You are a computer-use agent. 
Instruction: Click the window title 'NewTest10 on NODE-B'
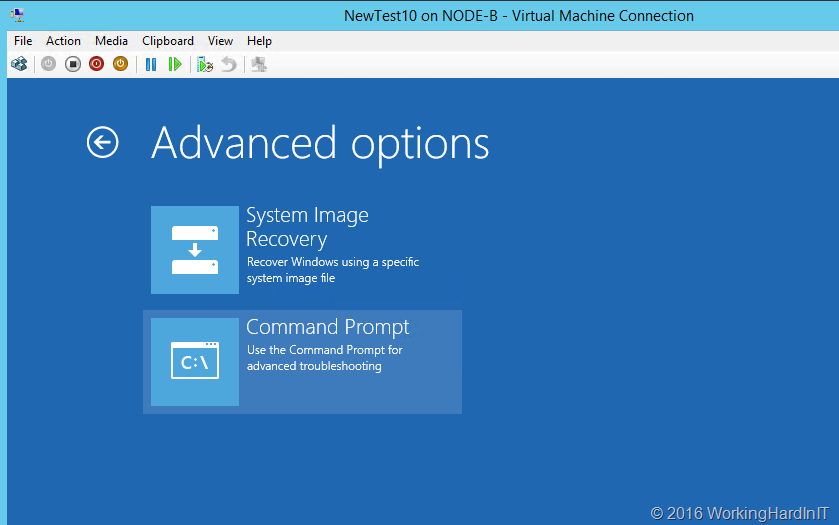pyautogui.click(x=421, y=16)
